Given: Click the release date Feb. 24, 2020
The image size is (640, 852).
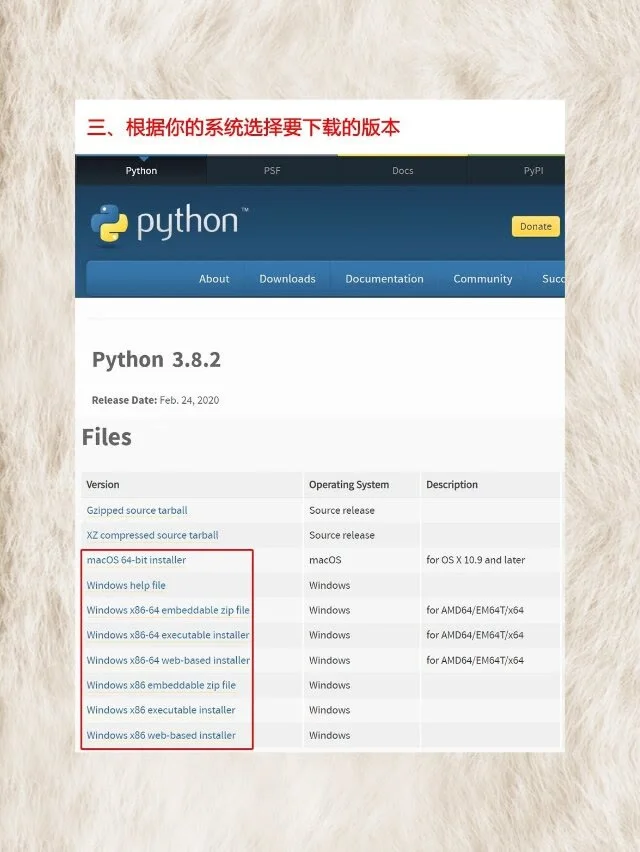Looking at the screenshot, I should pos(189,400).
